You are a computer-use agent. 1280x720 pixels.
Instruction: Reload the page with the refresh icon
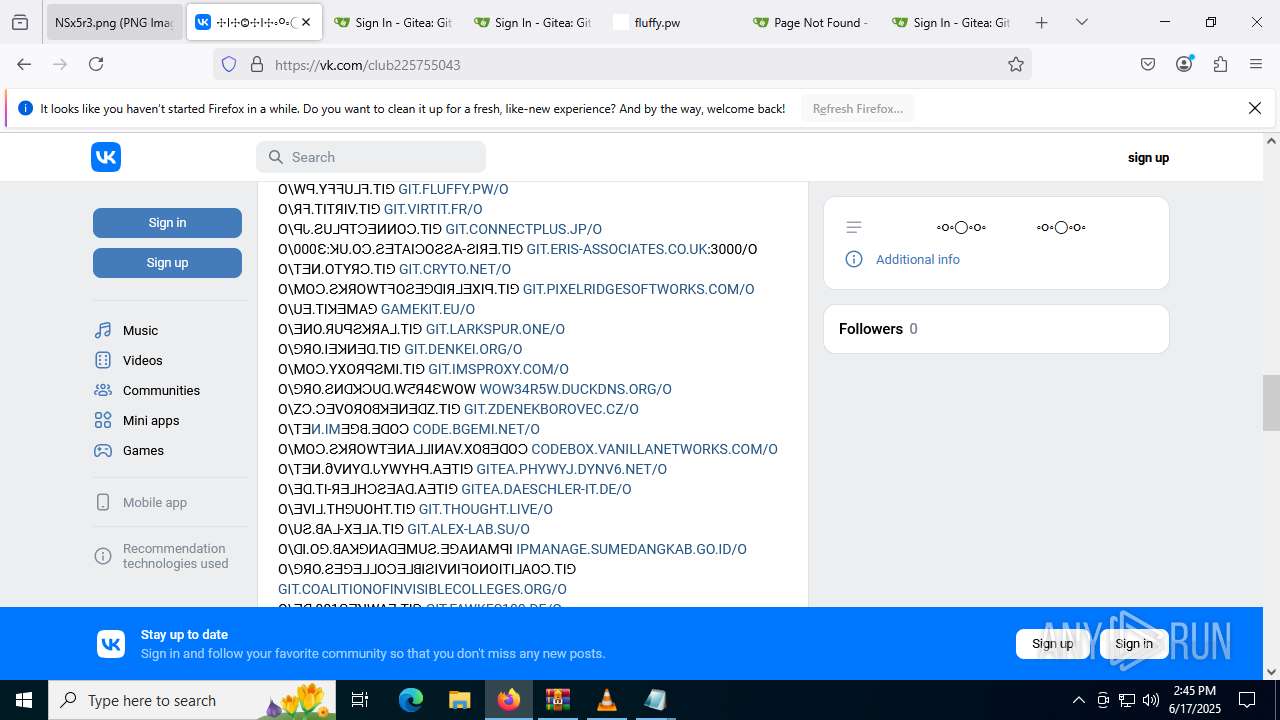[96, 64]
